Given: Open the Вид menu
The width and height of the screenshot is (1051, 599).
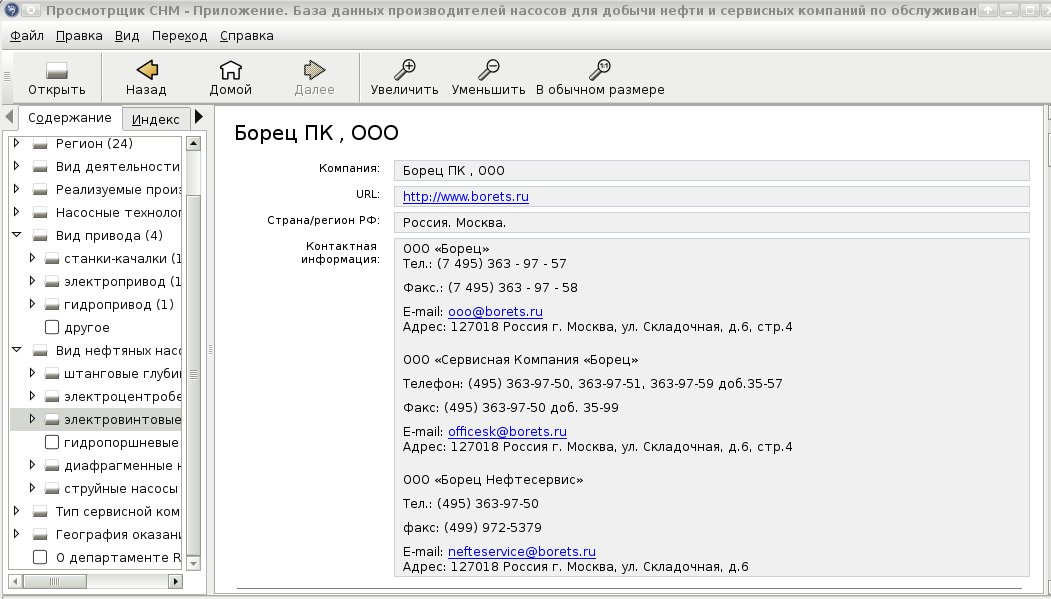Looking at the screenshot, I should (127, 36).
